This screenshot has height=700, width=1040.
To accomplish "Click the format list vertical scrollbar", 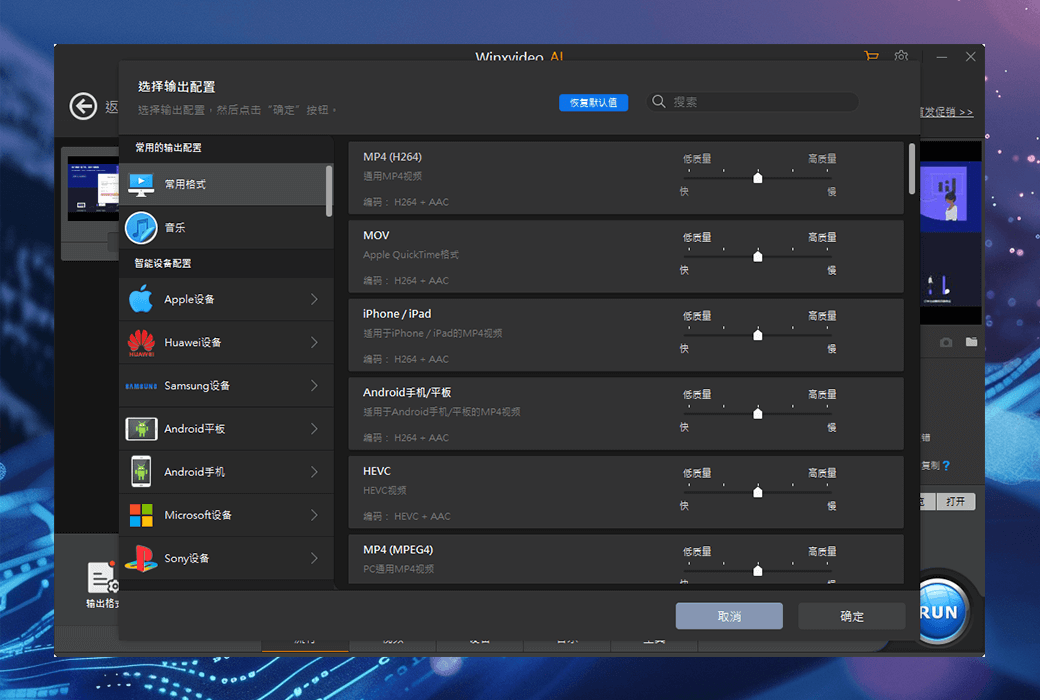I will tap(912, 169).
